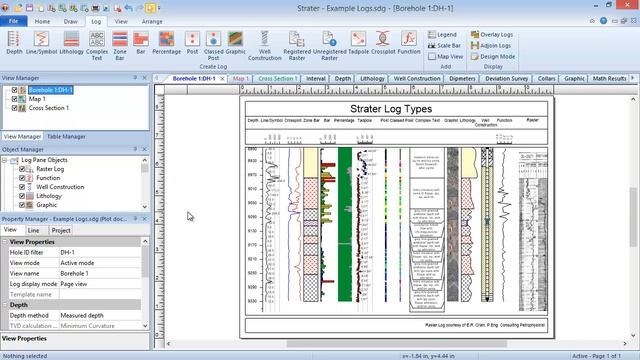This screenshot has width=640, height=360.
Task: Open the Depth method dropdown
Action: (x=100, y=316)
